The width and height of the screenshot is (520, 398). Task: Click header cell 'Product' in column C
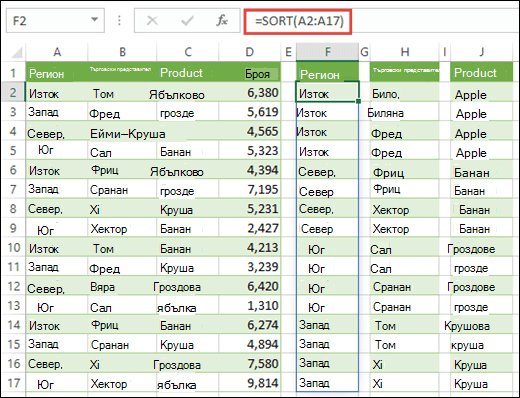click(x=188, y=72)
